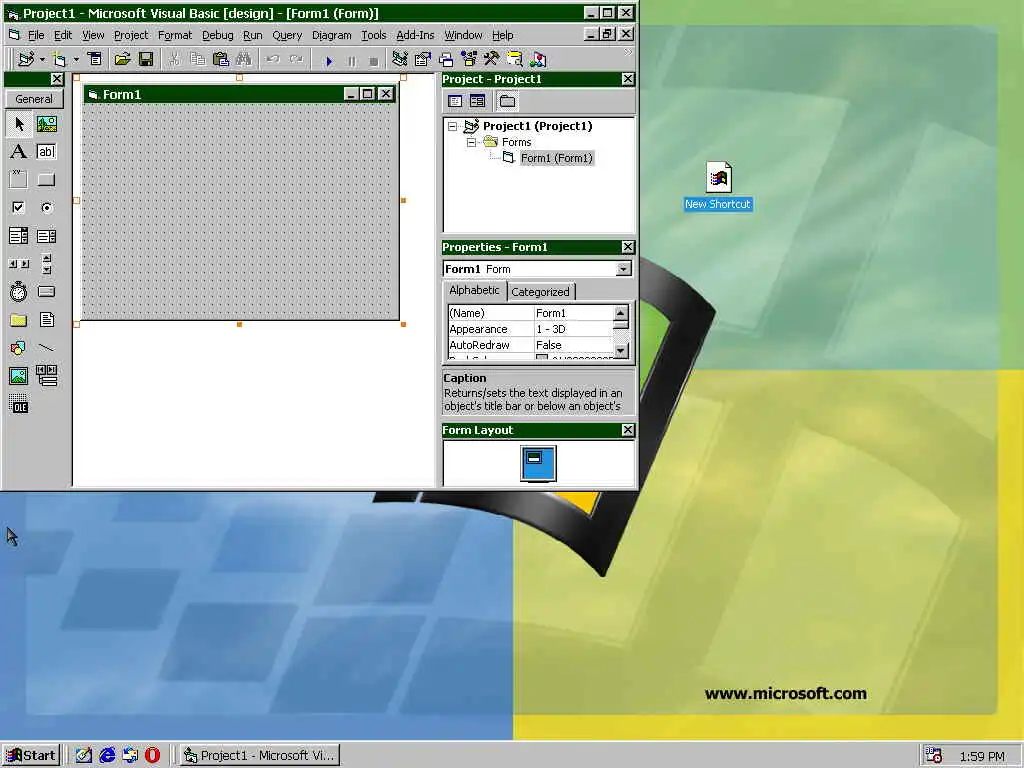Select the Label control tool

(19, 152)
